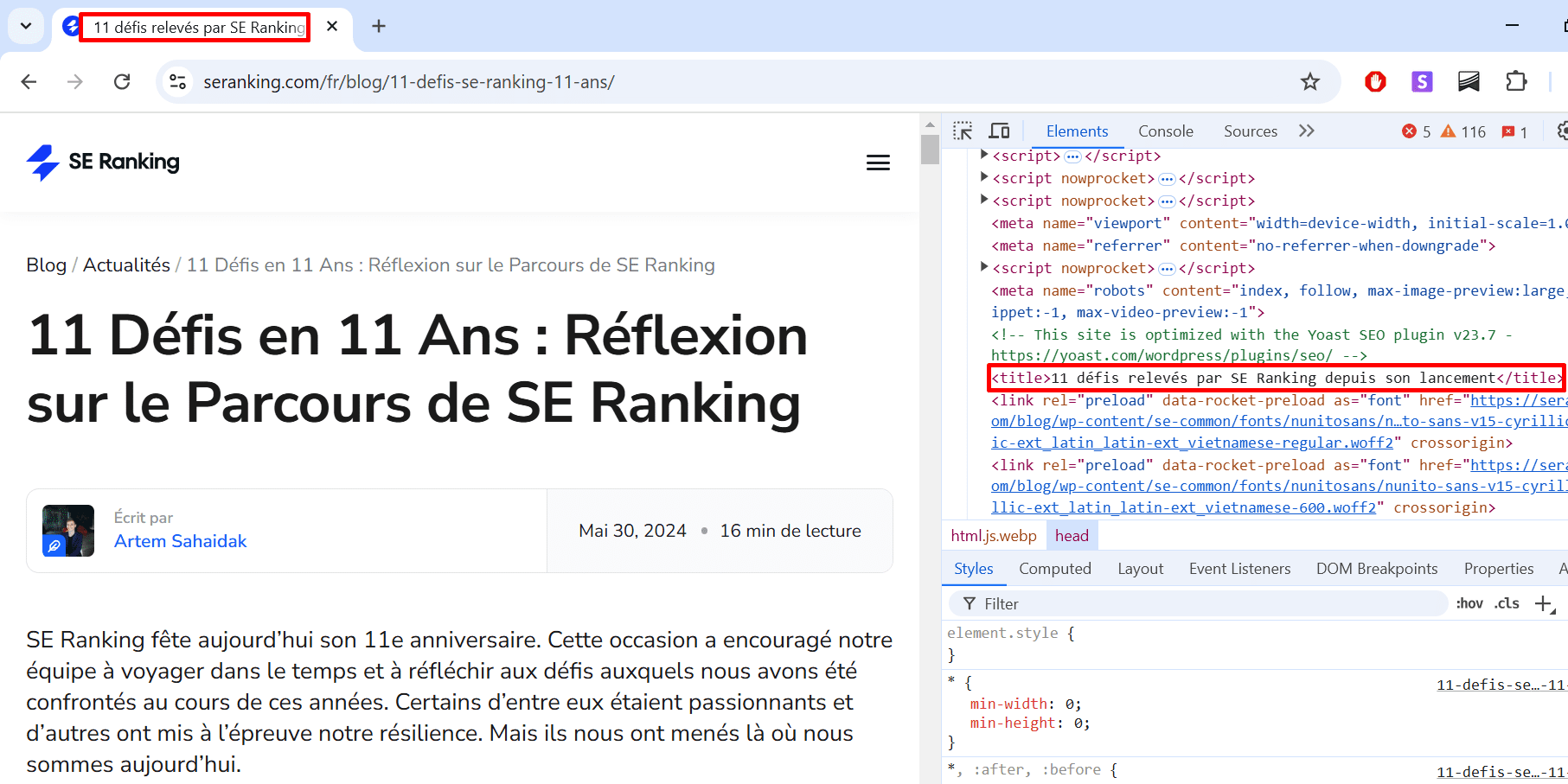Close the SE Ranking browser tab
Image resolution: width=1568 pixels, height=784 pixels.
(x=332, y=27)
